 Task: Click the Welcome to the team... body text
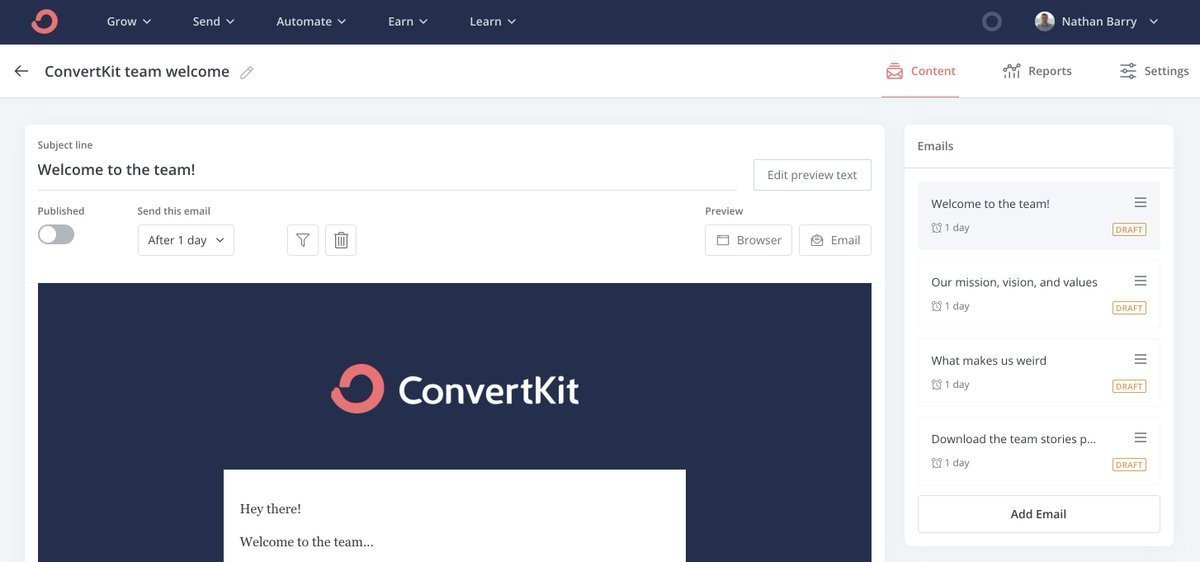[x=307, y=542]
